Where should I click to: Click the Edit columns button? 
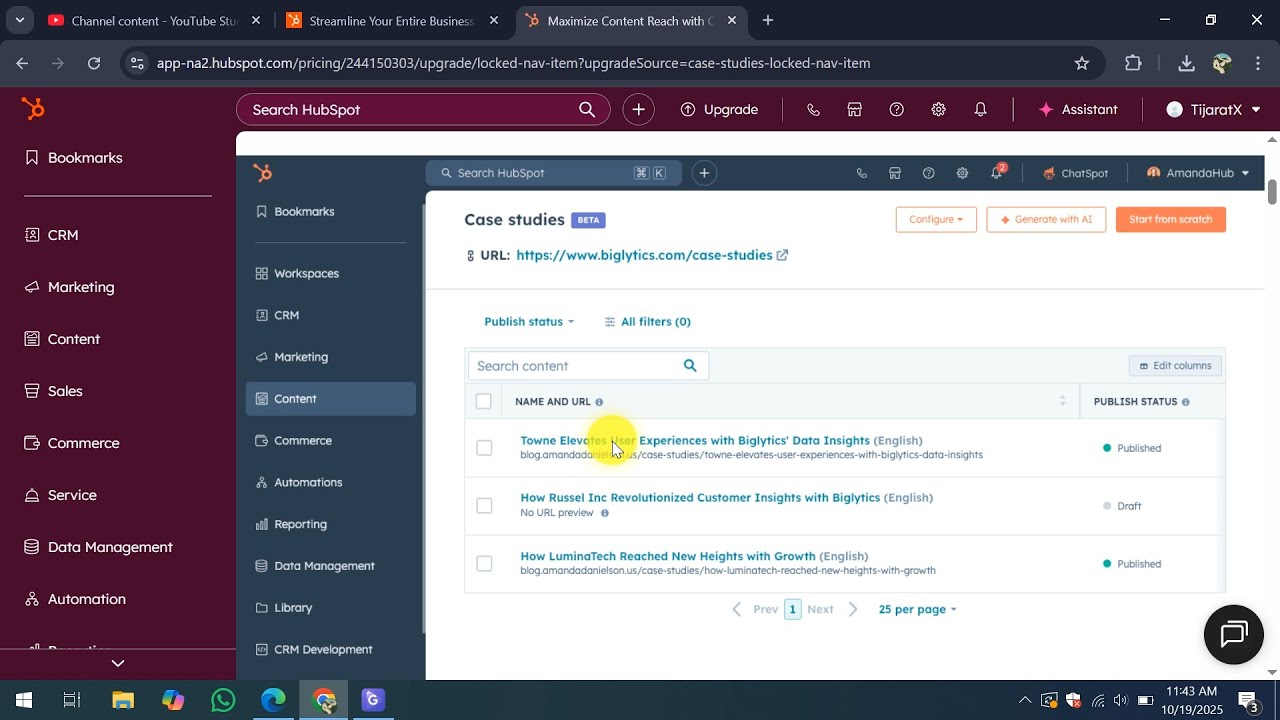pyautogui.click(x=1175, y=366)
